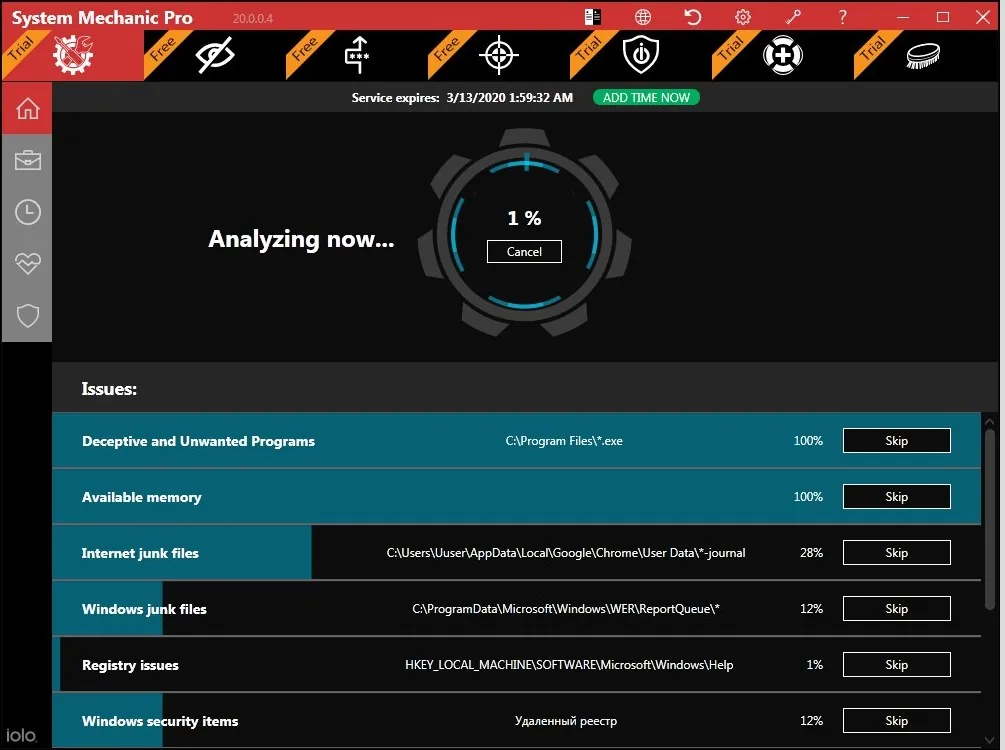1005x750 pixels.
Task: Open the System Shield antivirus module
Action: pyautogui.click(x=641, y=55)
